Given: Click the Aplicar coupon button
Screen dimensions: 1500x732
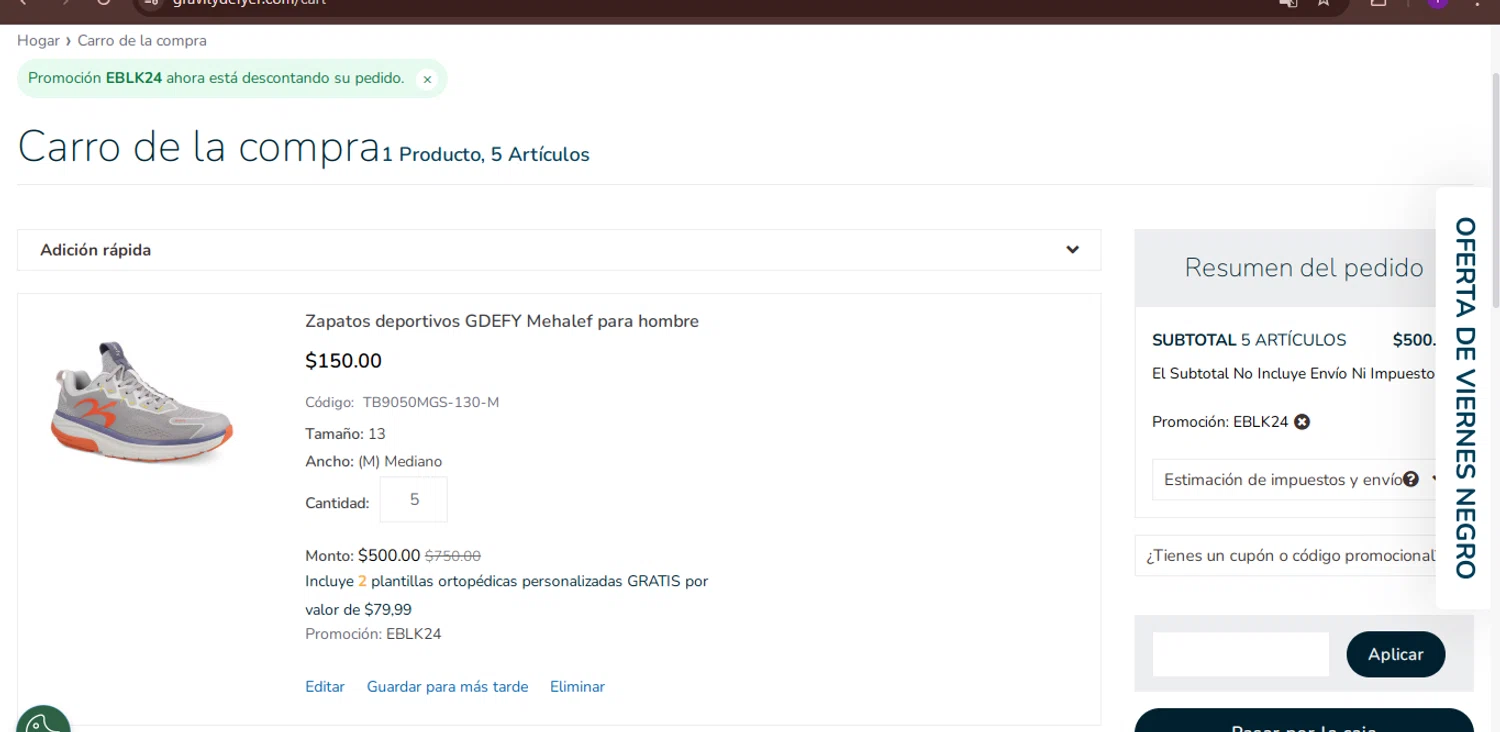Looking at the screenshot, I should 1395,654.
